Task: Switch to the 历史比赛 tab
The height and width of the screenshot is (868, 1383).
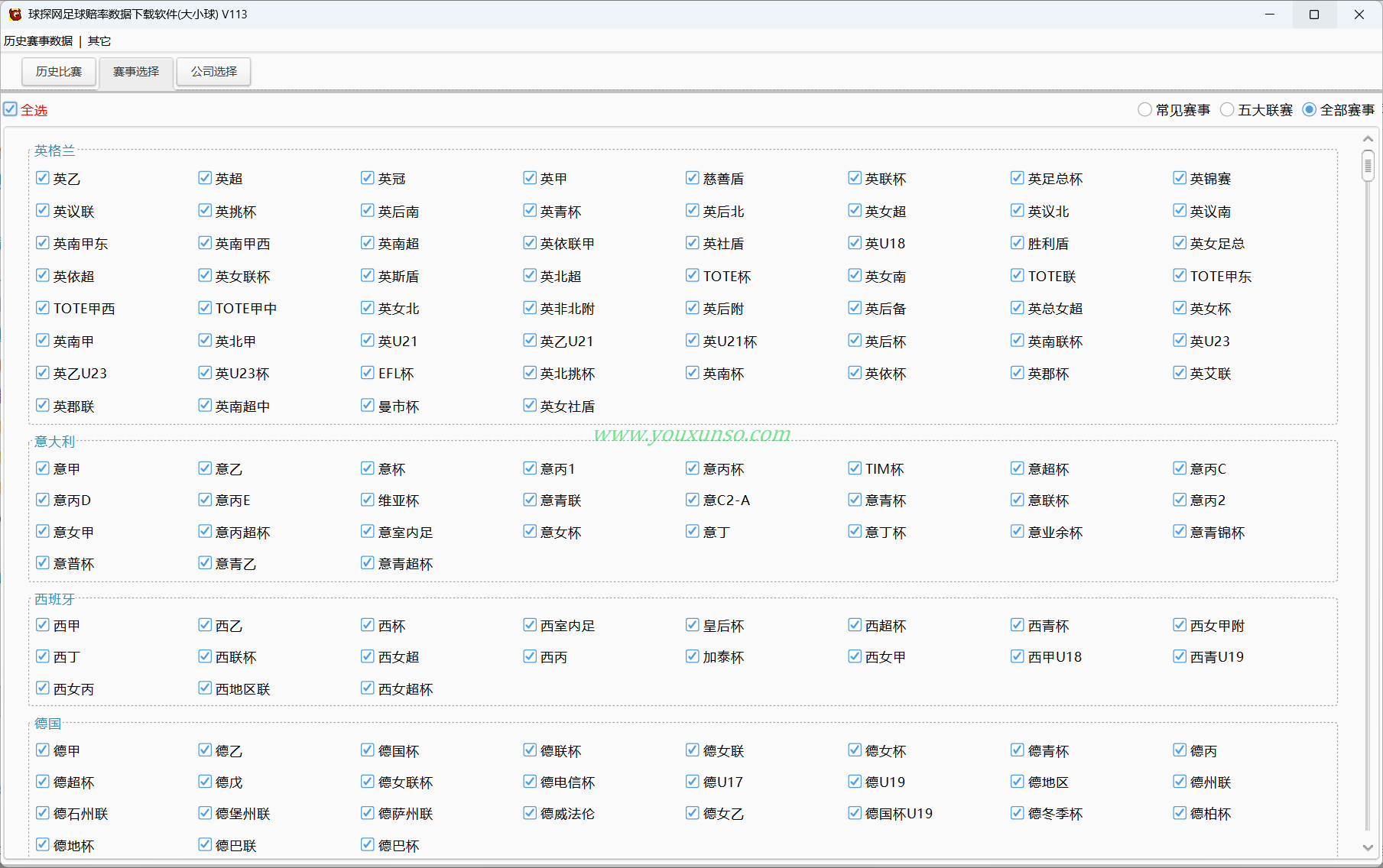Action: pos(59,72)
